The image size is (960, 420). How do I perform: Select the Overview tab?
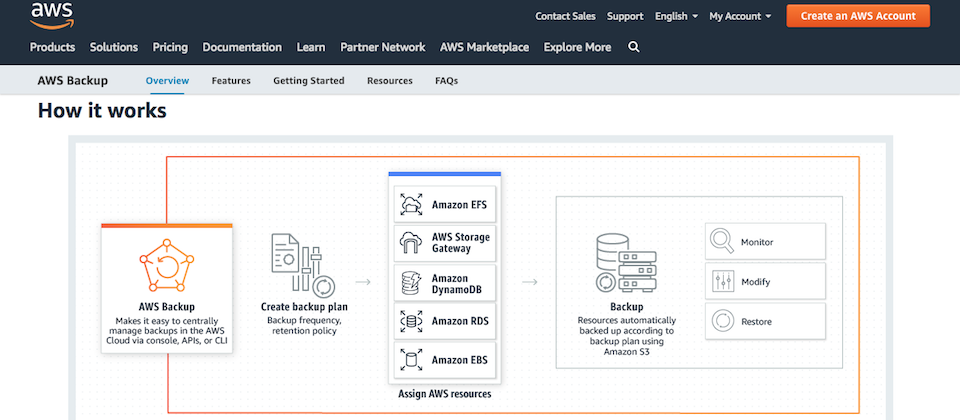point(167,80)
